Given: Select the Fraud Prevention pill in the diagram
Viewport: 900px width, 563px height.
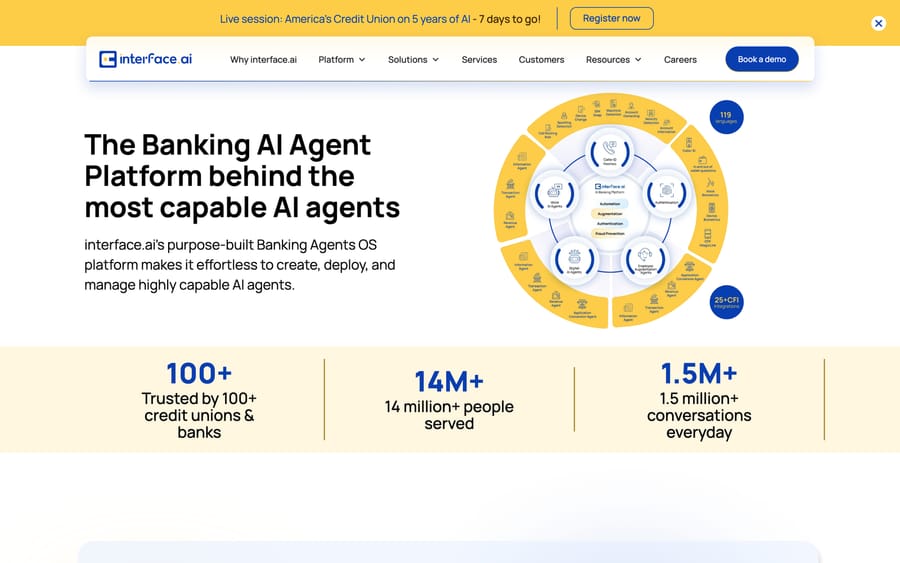Looking at the screenshot, I should point(610,234).
